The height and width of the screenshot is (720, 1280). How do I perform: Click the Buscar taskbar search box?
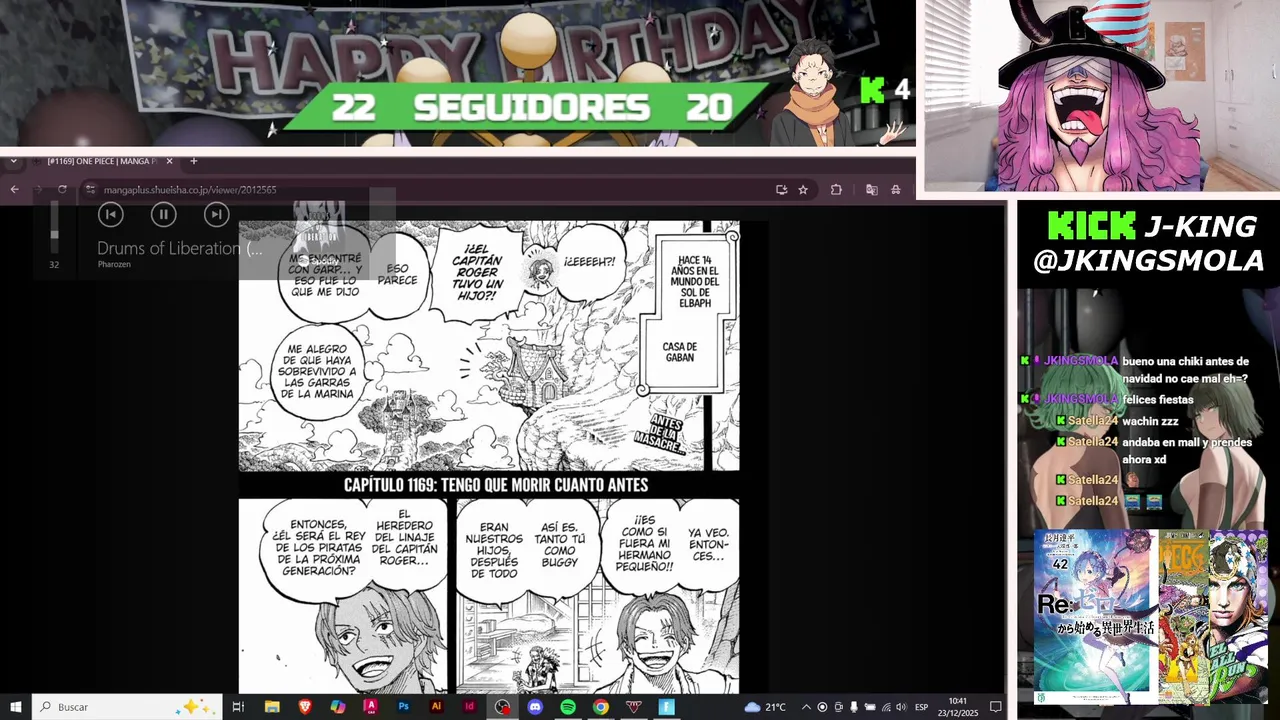(x=127, y=707)
